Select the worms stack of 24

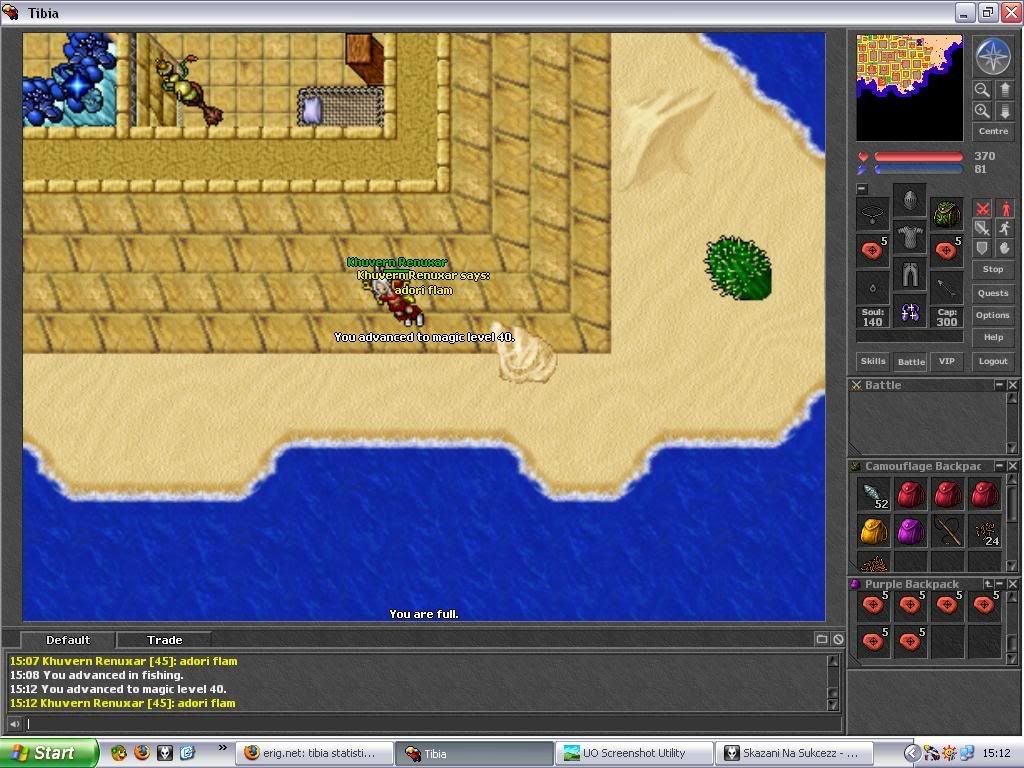pos(984,532)
